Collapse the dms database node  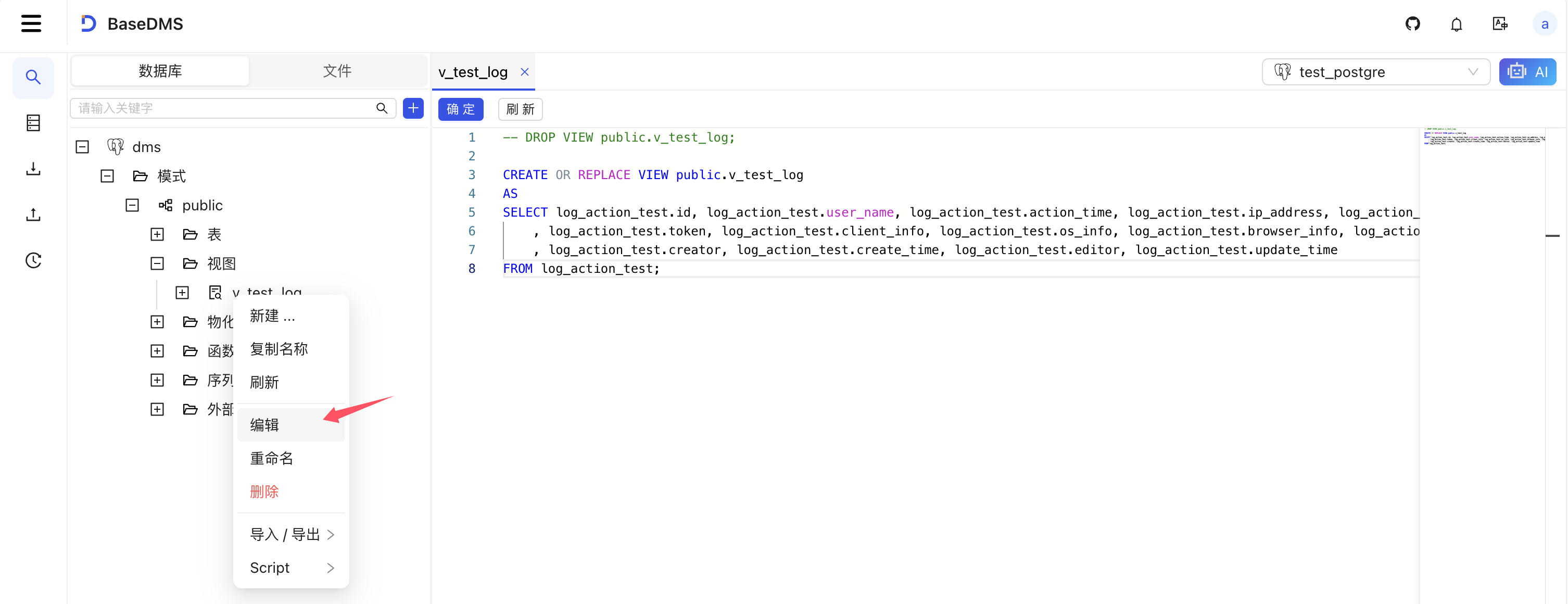(x=82, y=147)
